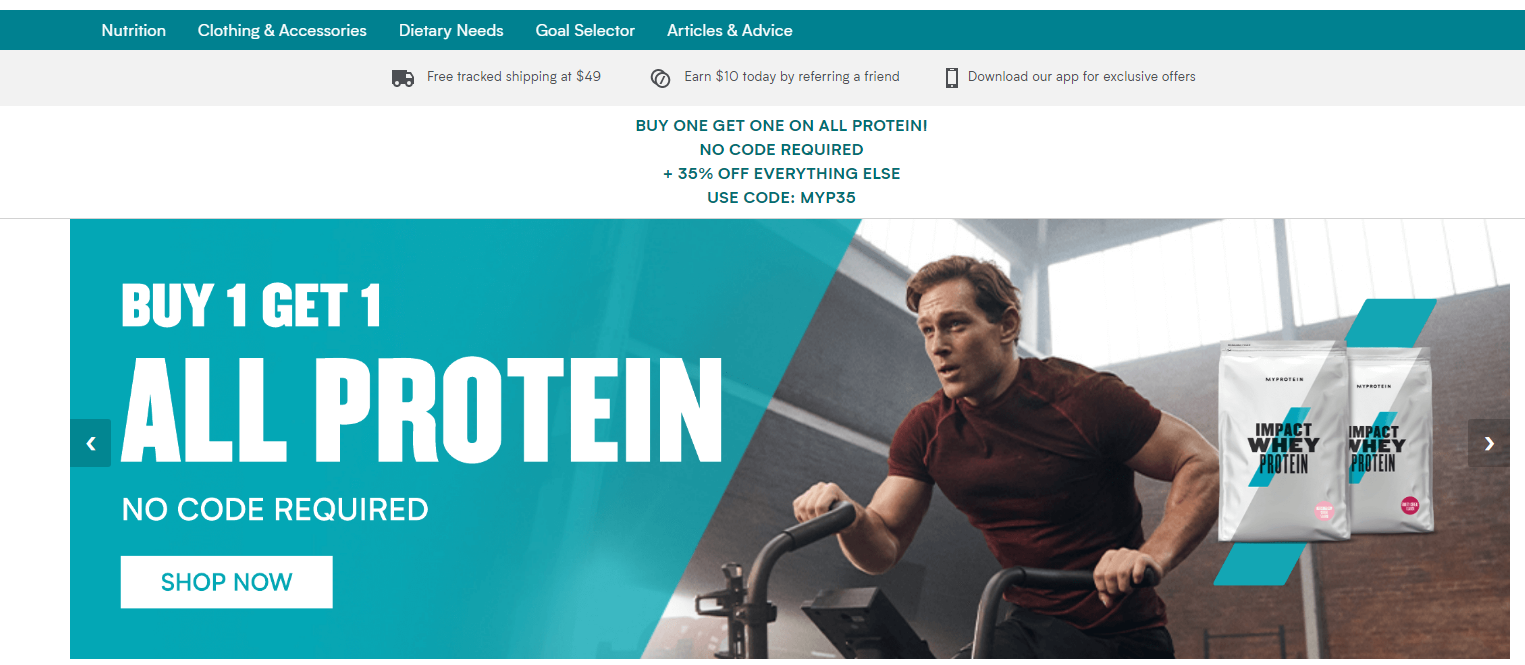Open Earn $10 referring a friend link
The width and height of the screenshot is (1525, 665).
tap(792, 76)
